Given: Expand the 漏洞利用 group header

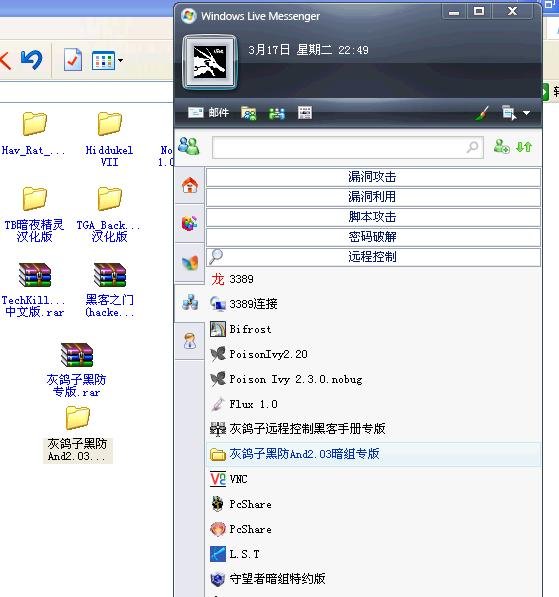Looking at the screenshot, I should (x=373, y=197).
